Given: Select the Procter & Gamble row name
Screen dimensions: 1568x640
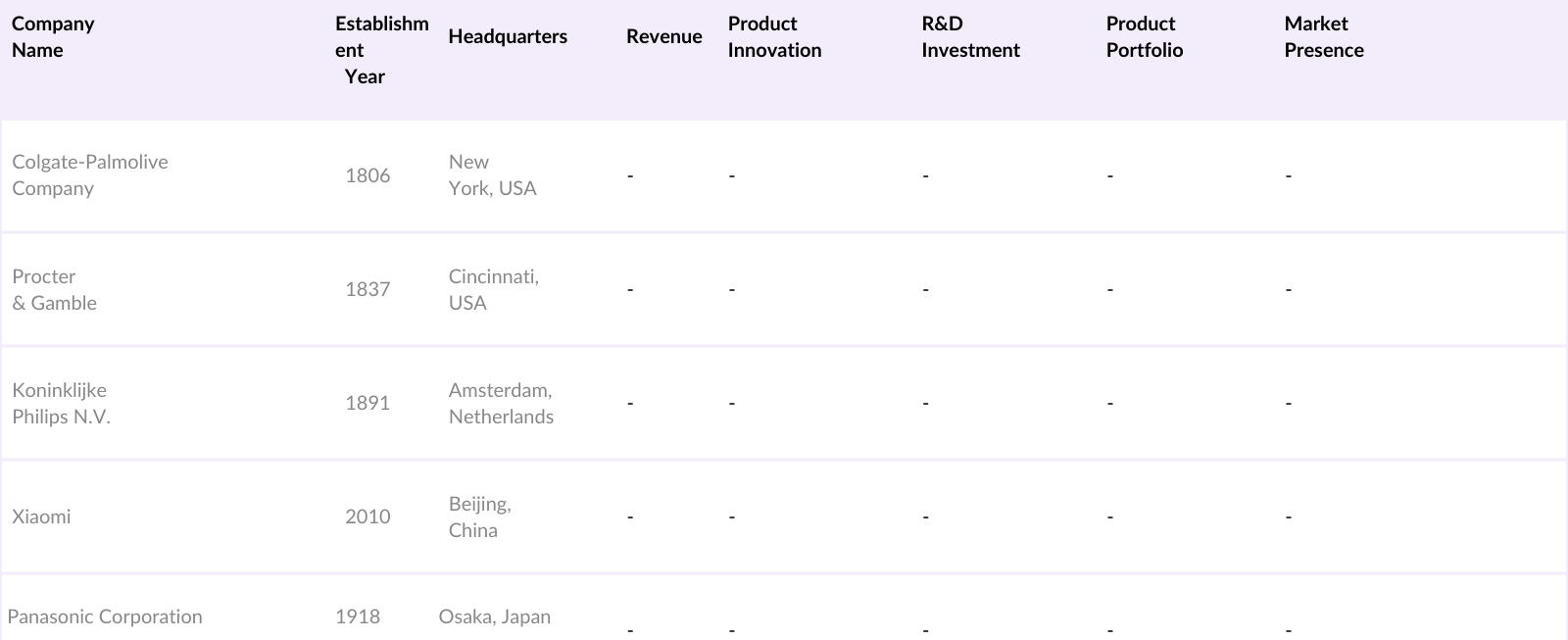Looking at the screenshot, I should point(55,290).
